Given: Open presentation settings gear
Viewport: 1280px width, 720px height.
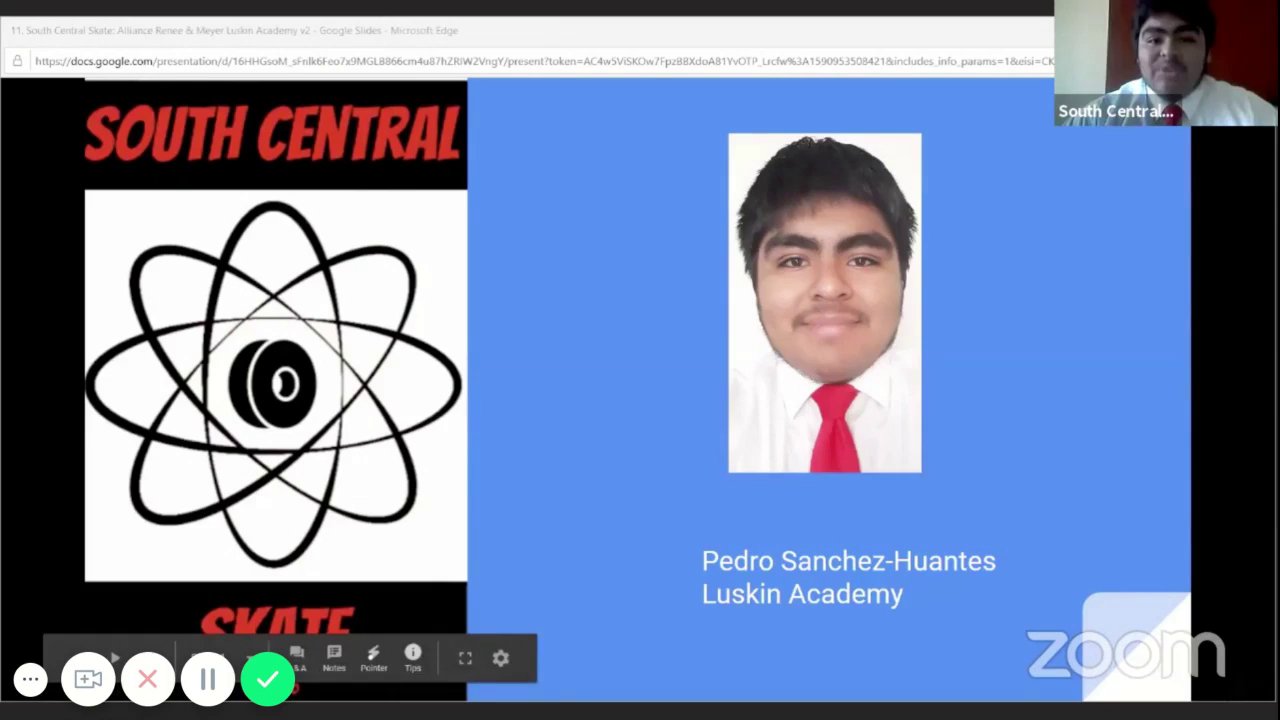Looking at the screenshot, I should click(x=501, y=658).
